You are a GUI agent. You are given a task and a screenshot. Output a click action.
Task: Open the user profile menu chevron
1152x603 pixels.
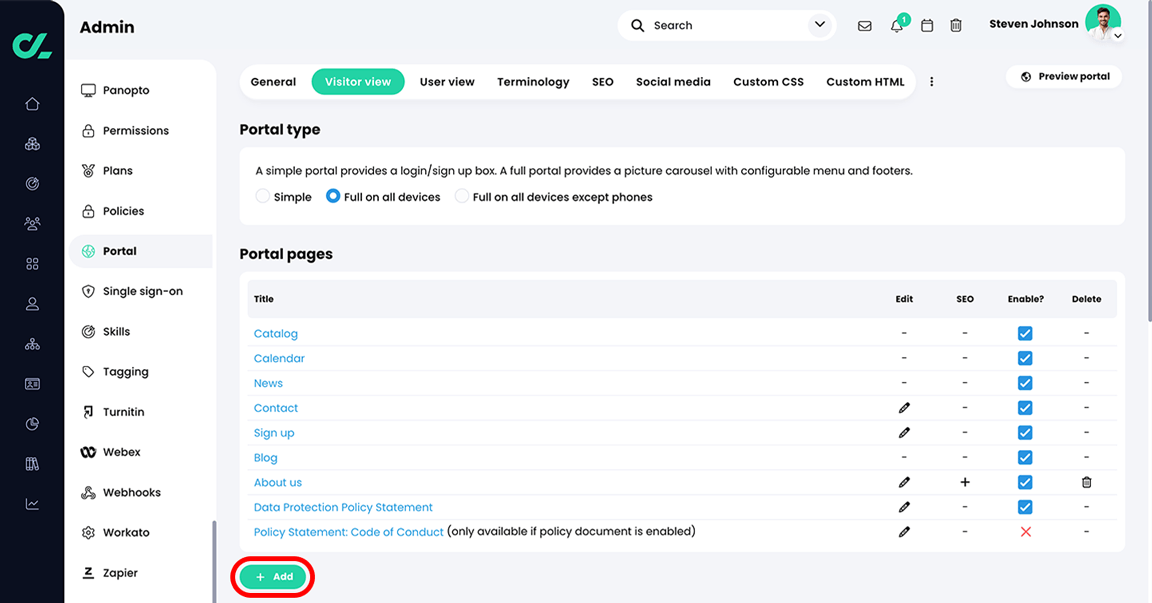click(1117, 35)
